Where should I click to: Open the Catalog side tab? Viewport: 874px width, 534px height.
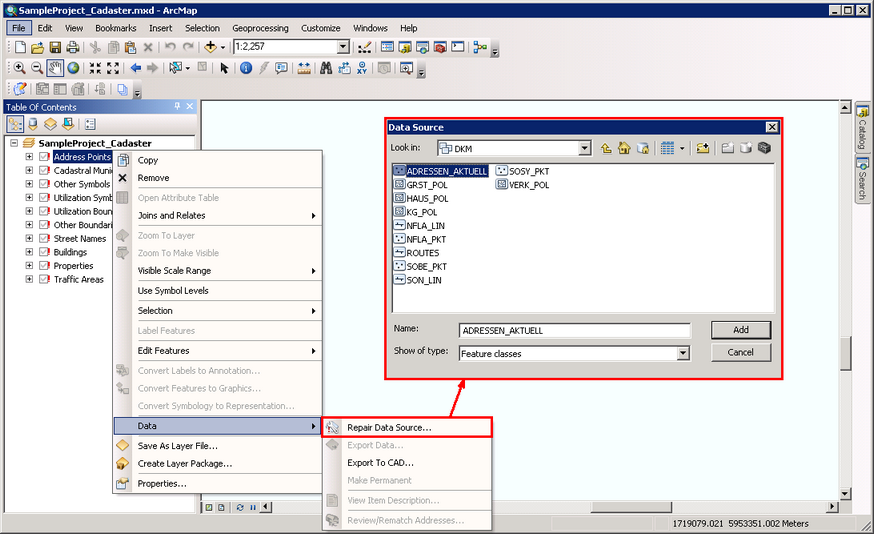[862, 128]
